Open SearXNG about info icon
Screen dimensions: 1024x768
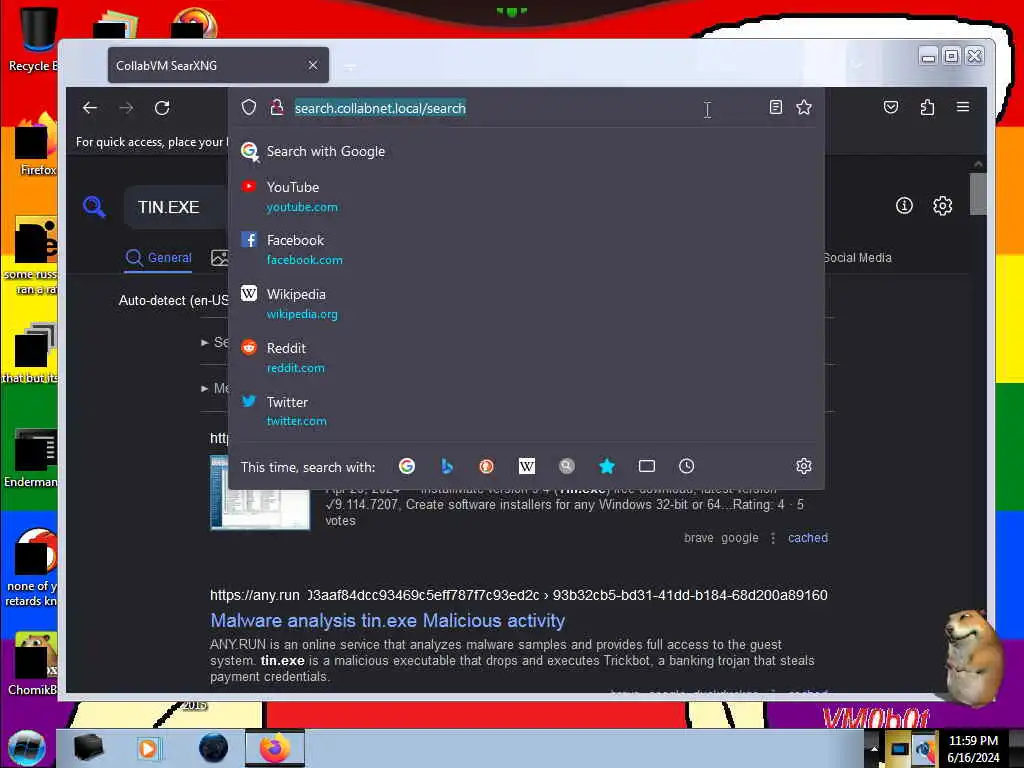point(904,206)
